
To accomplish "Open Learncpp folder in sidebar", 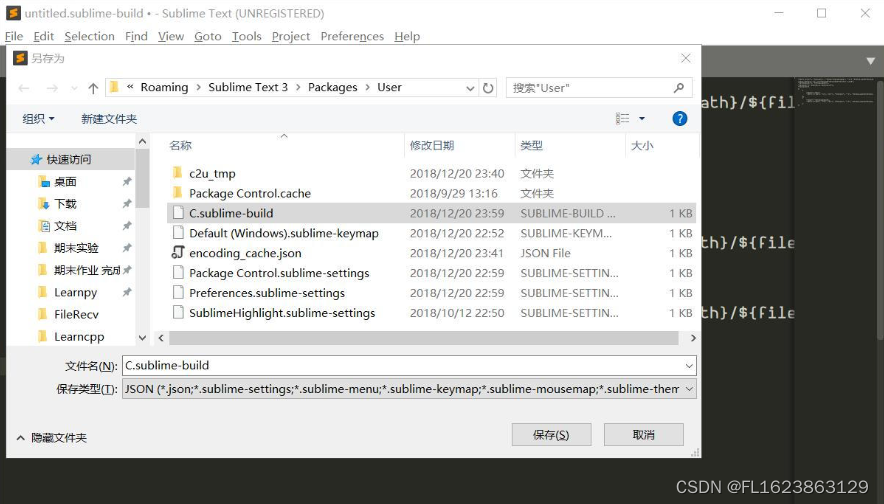I will coord(79,337).
